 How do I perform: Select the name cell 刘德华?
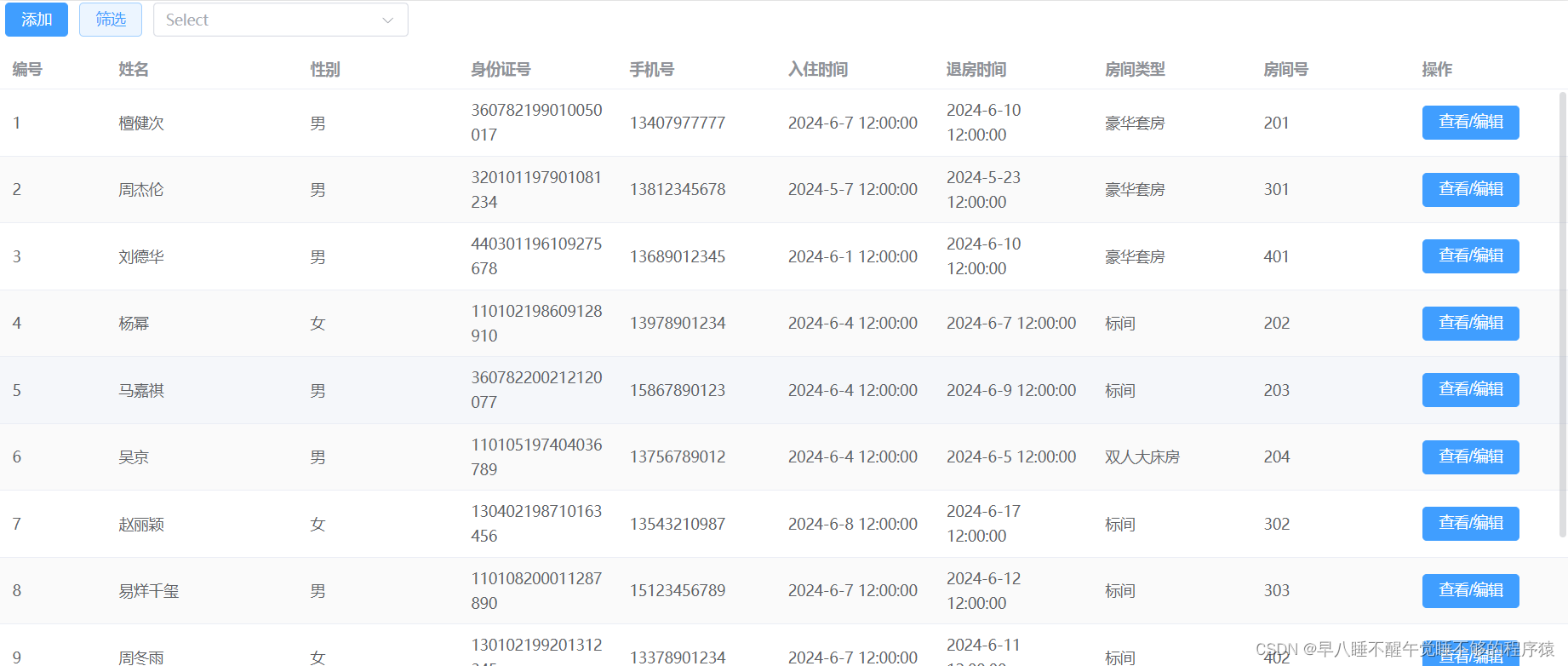pyautogui.click(x=141, y=256)
